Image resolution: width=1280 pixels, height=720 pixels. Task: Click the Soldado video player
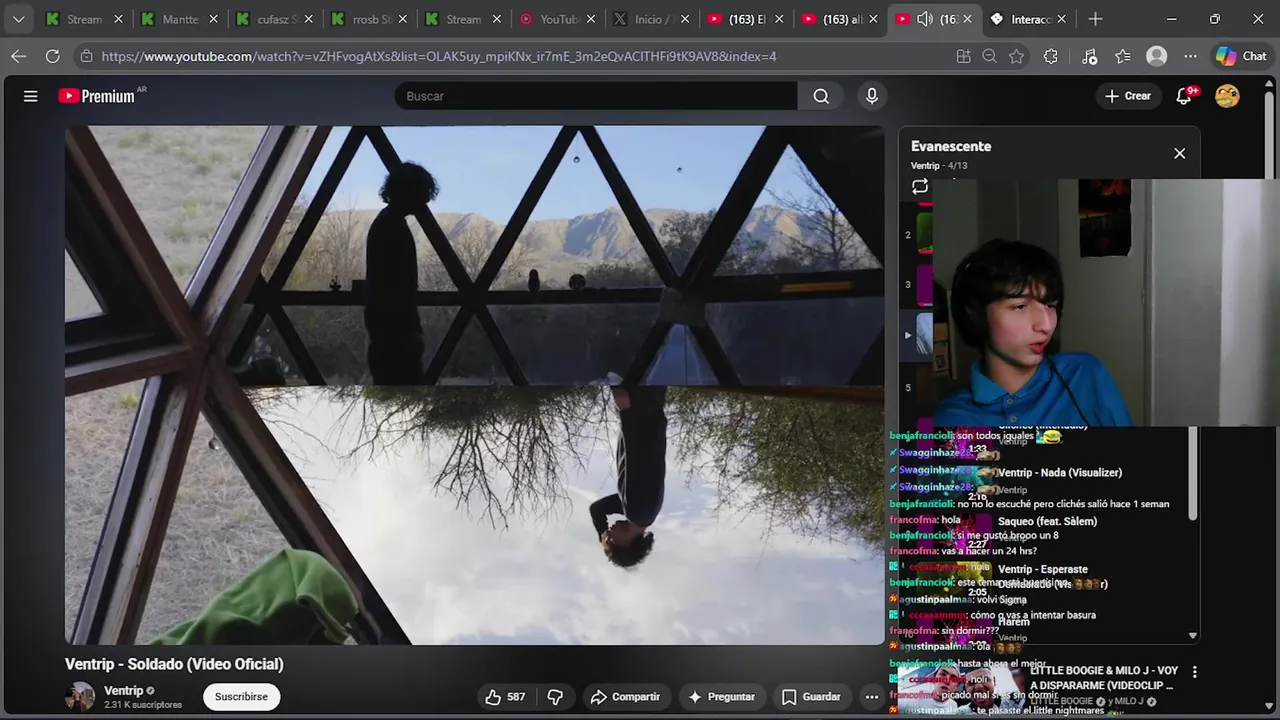tap(475, 385)
